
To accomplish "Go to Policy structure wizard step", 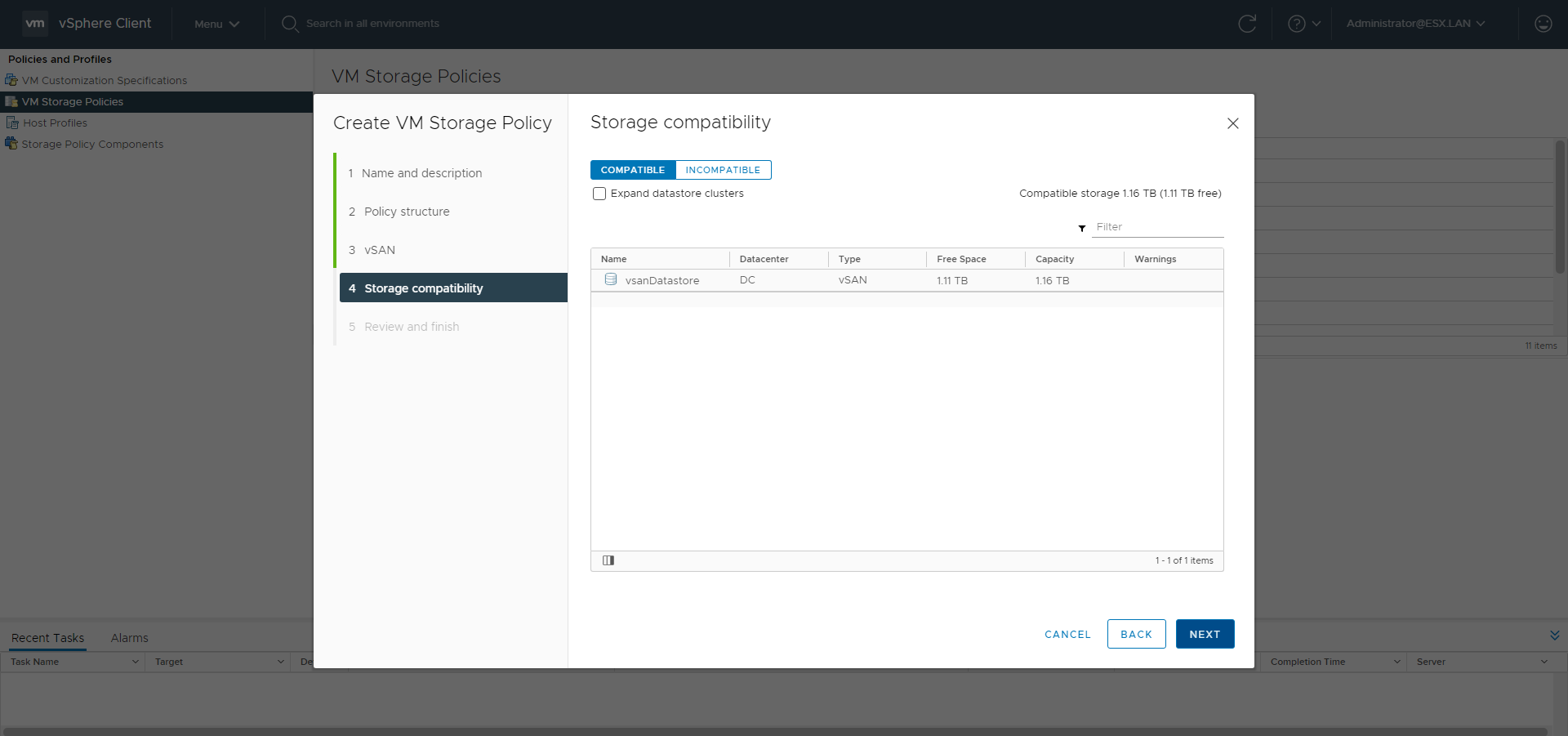I will [x=407, y=212].
